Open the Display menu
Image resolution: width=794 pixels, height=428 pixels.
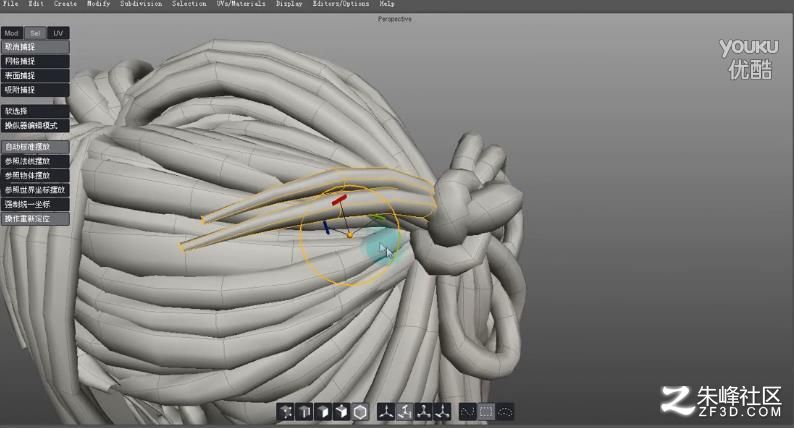click(x=289, y=4)
